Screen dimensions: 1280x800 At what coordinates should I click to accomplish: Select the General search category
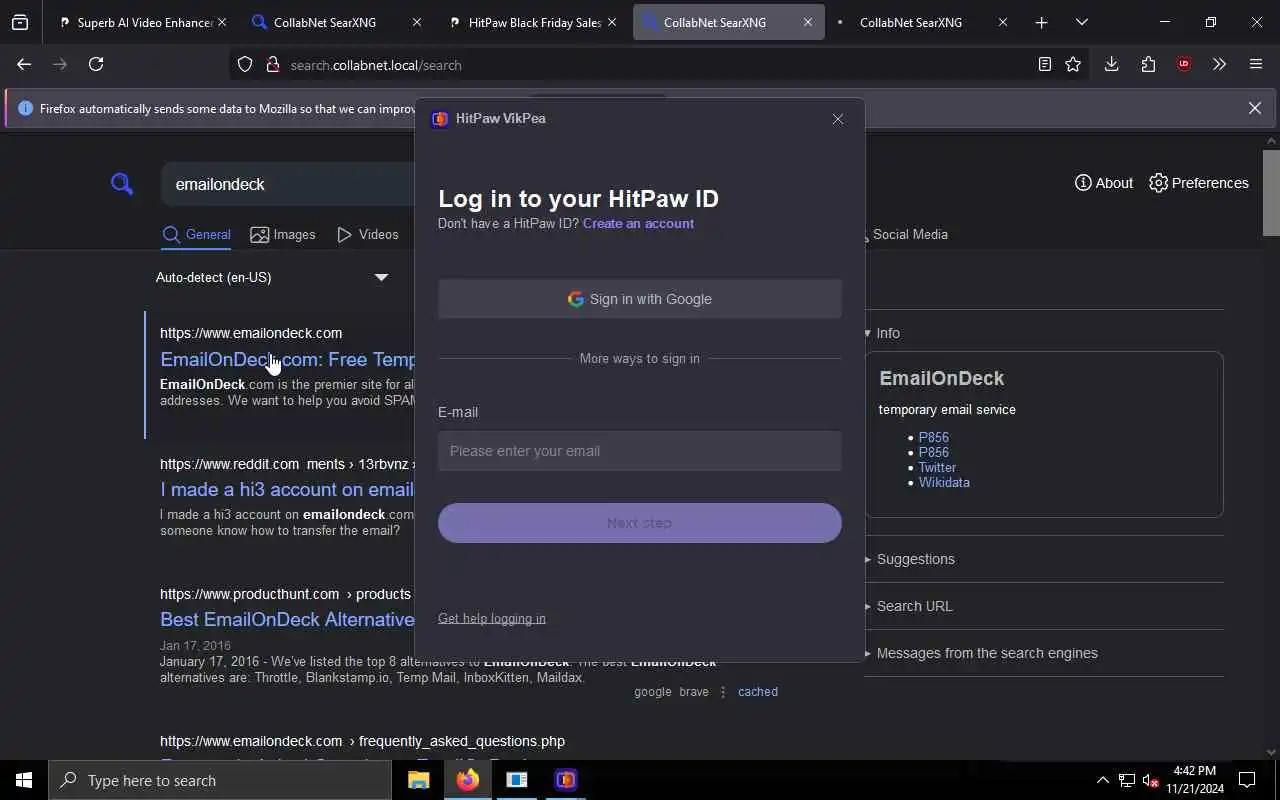(x=196, y=234)
